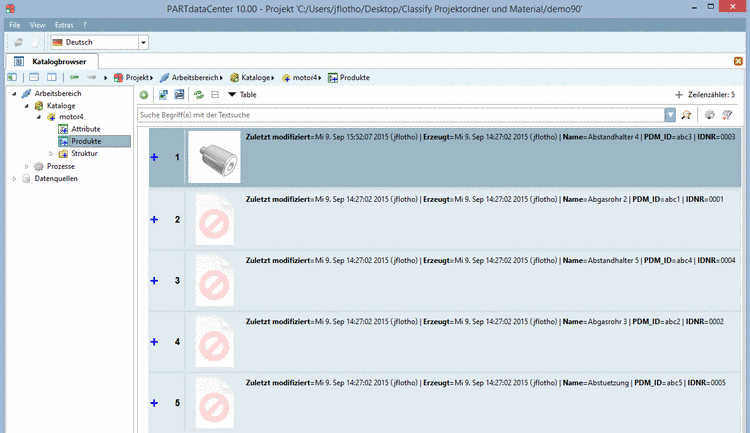Open the View menu
Image resolution: width=750 pixels, height=433 pixels.
pyautogui.click(x=37, y=25)
